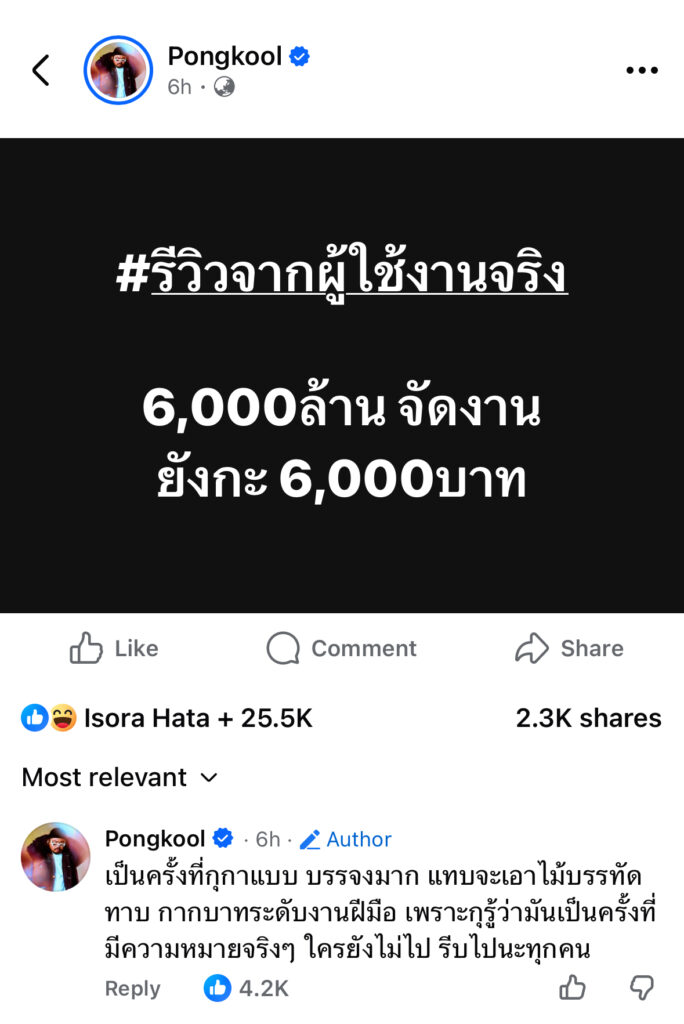Expand the Most relevant comment sort dropdown
Image resolution: width=684 pixels, height=1024 pixels.
(x=120, y=777)
